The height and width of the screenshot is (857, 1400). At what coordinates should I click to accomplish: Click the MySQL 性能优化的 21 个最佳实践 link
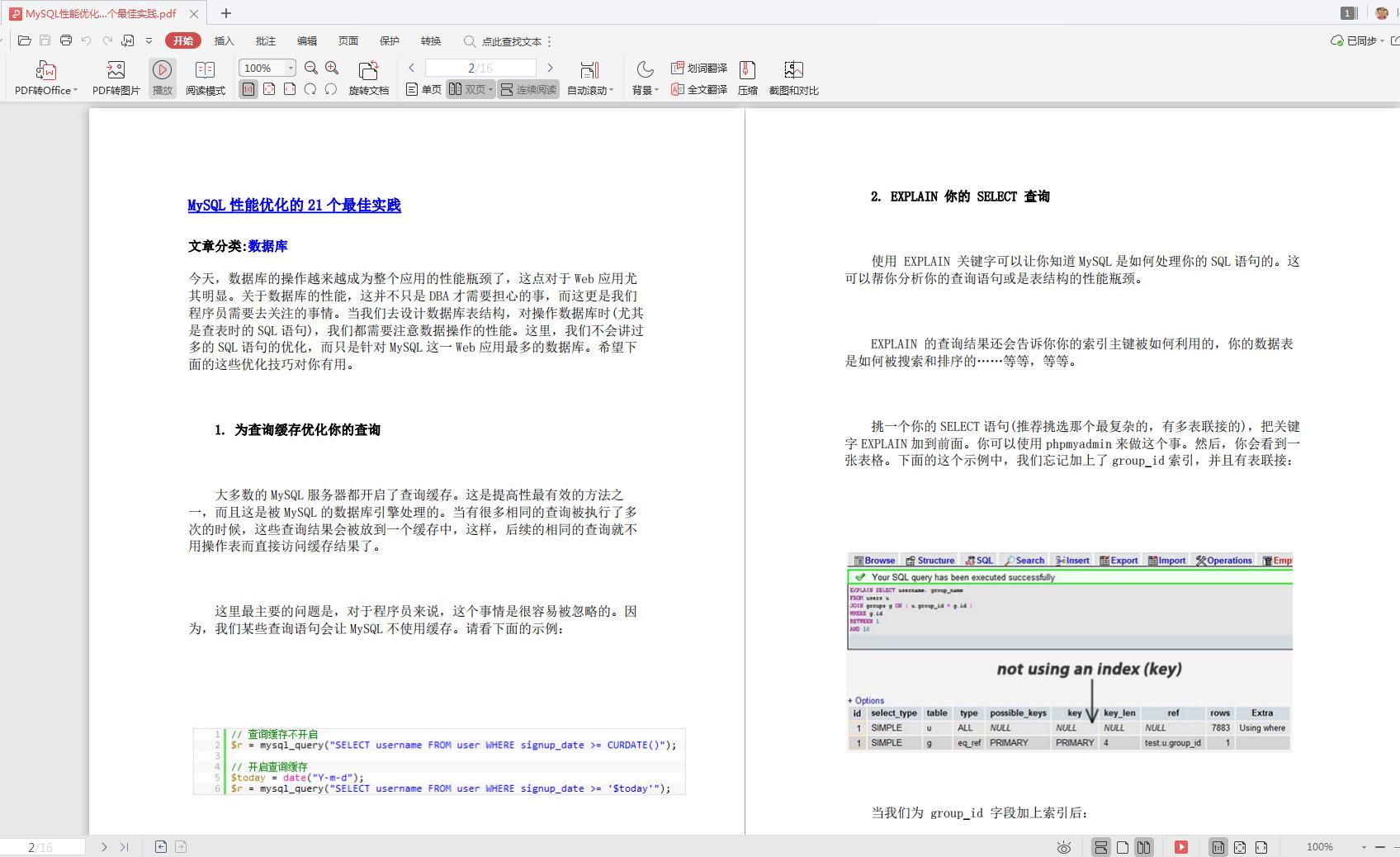point(294,206)
